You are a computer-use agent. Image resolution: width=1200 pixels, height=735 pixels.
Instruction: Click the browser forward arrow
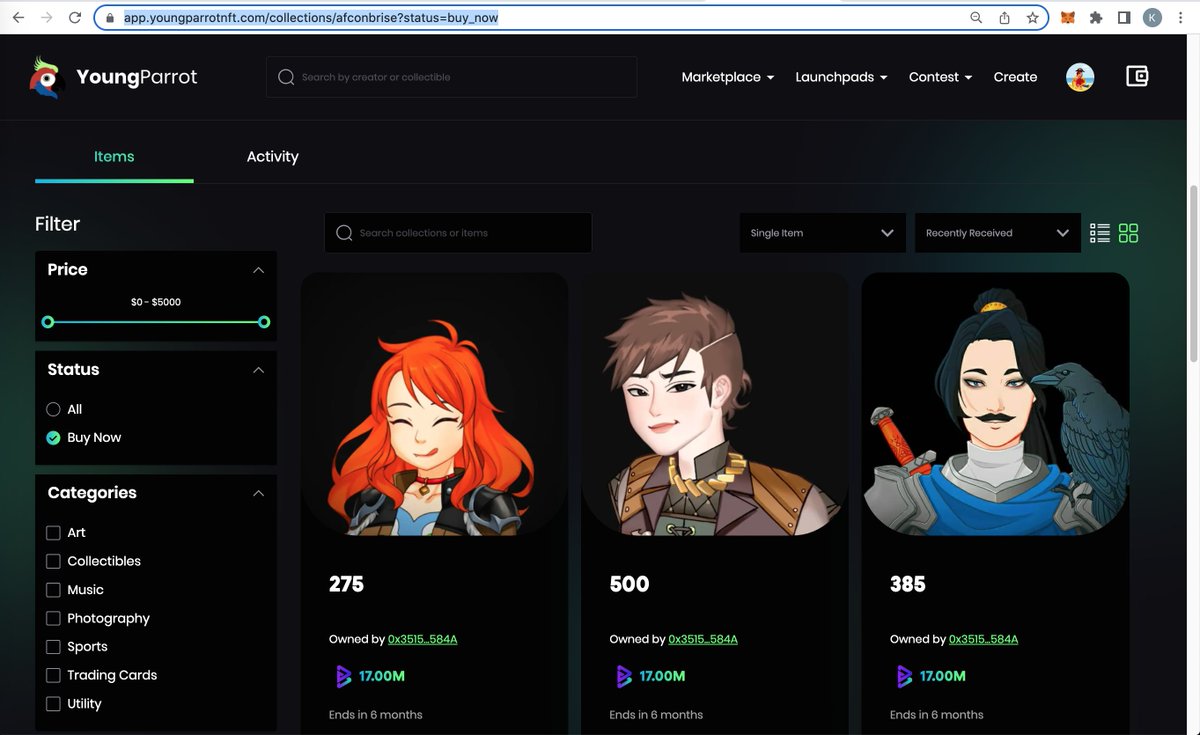46,18
